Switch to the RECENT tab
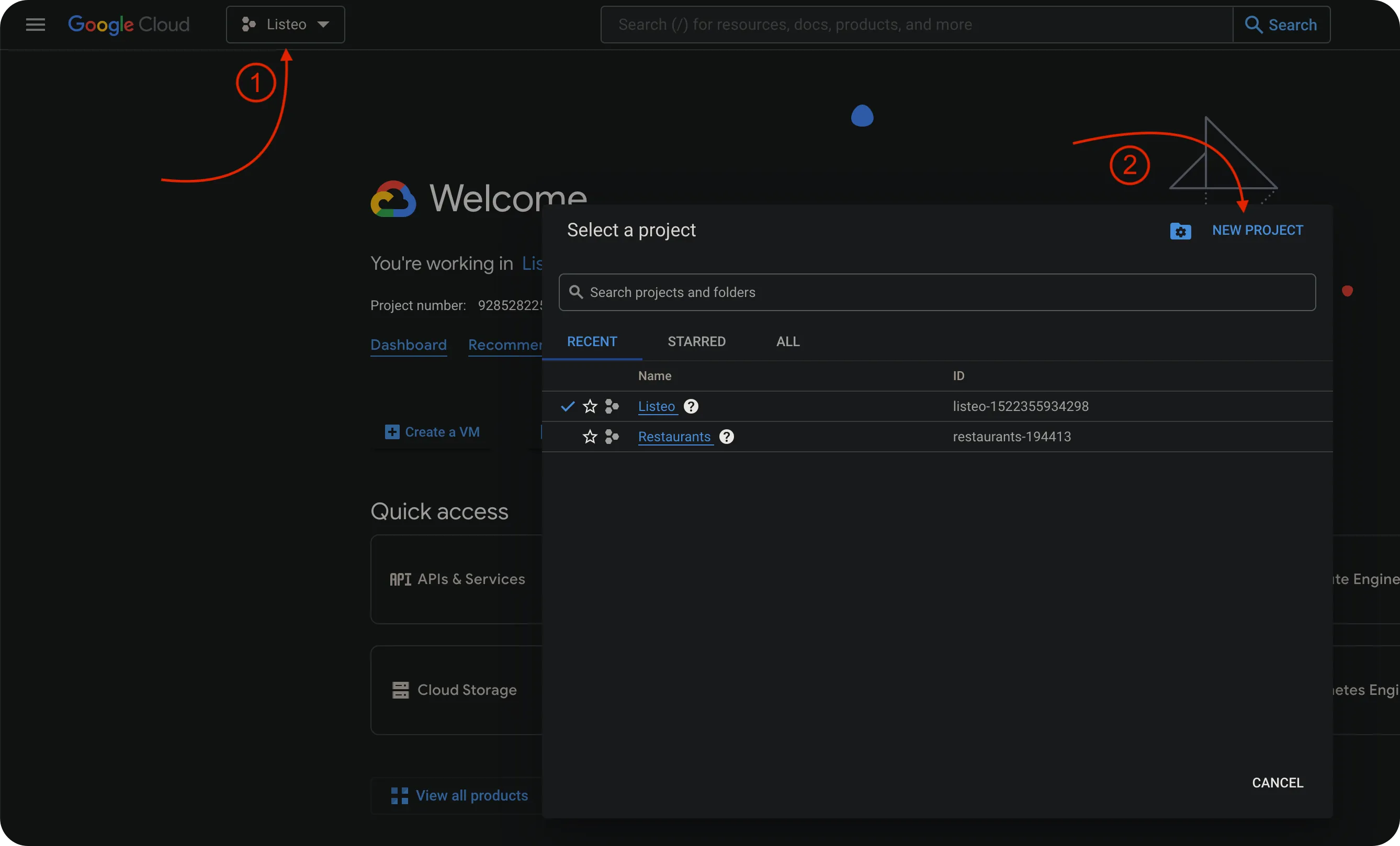 (x=592, y=341)
